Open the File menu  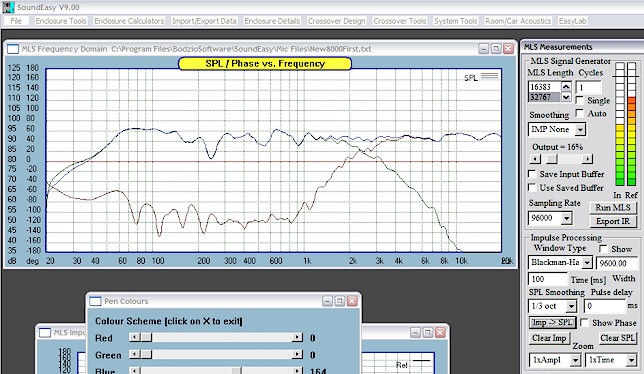[16, 21]
